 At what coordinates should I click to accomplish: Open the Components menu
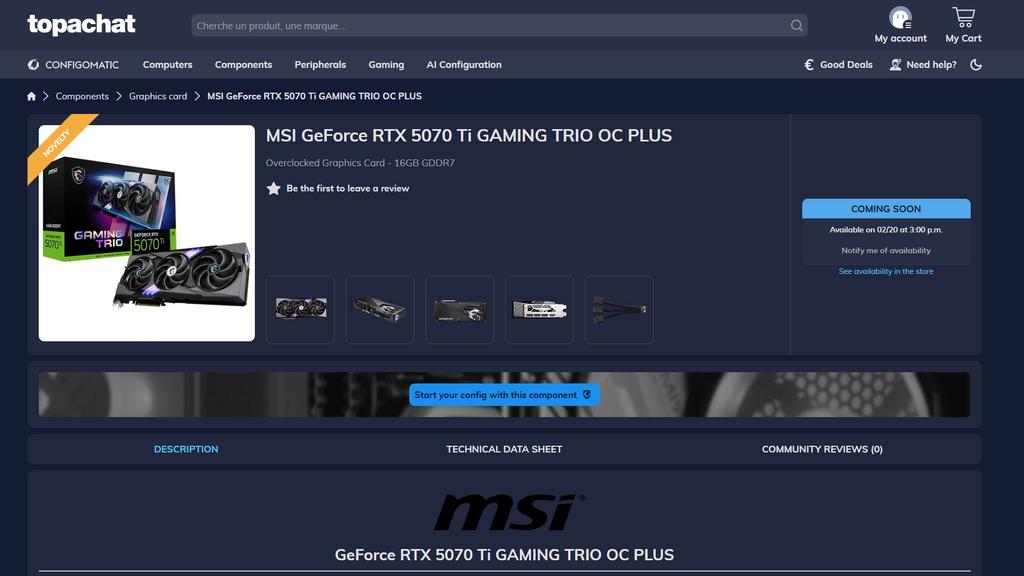[x=243, y=65]
